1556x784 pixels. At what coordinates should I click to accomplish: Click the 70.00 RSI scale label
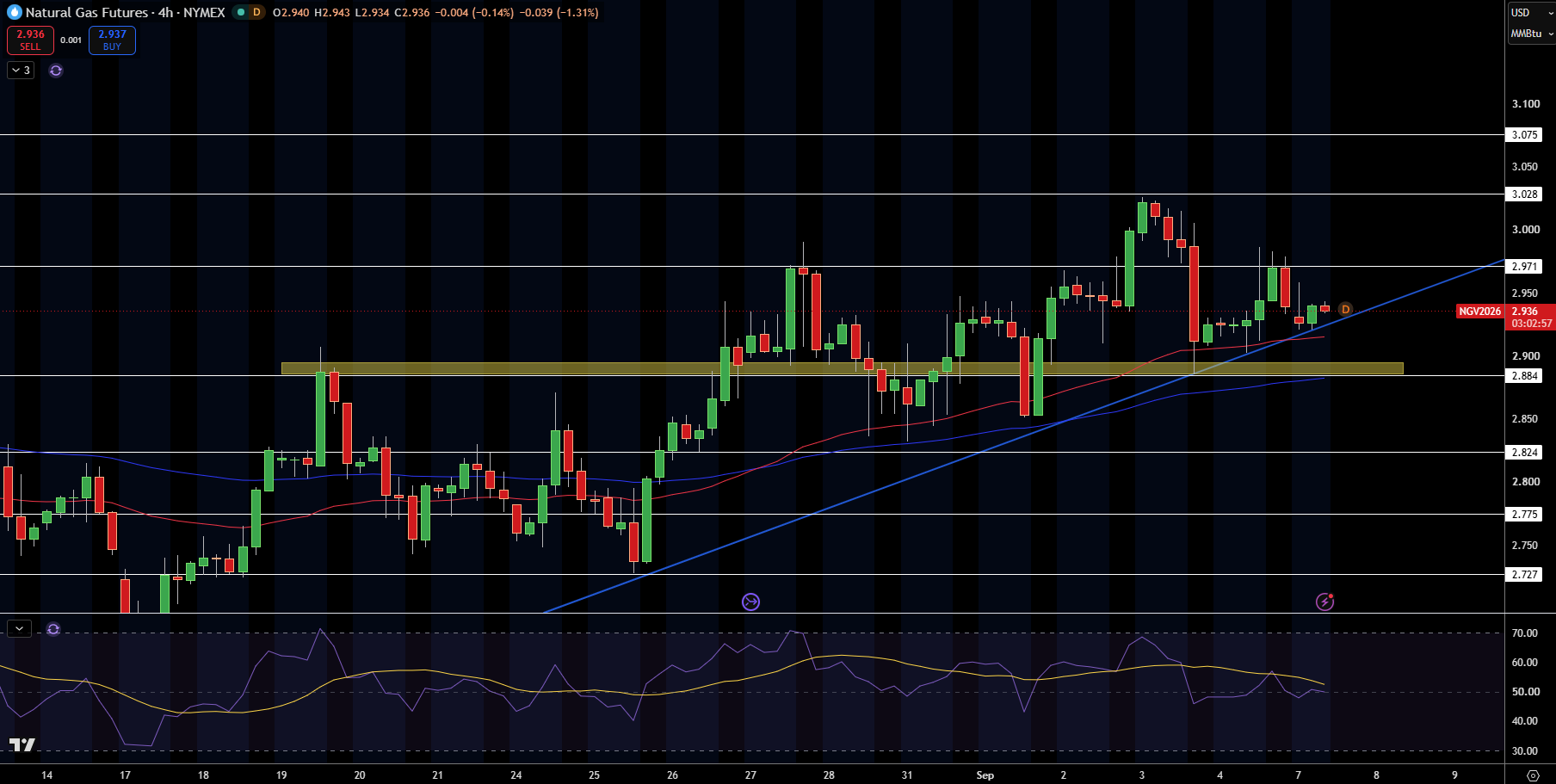click(x=1524, y=633)
